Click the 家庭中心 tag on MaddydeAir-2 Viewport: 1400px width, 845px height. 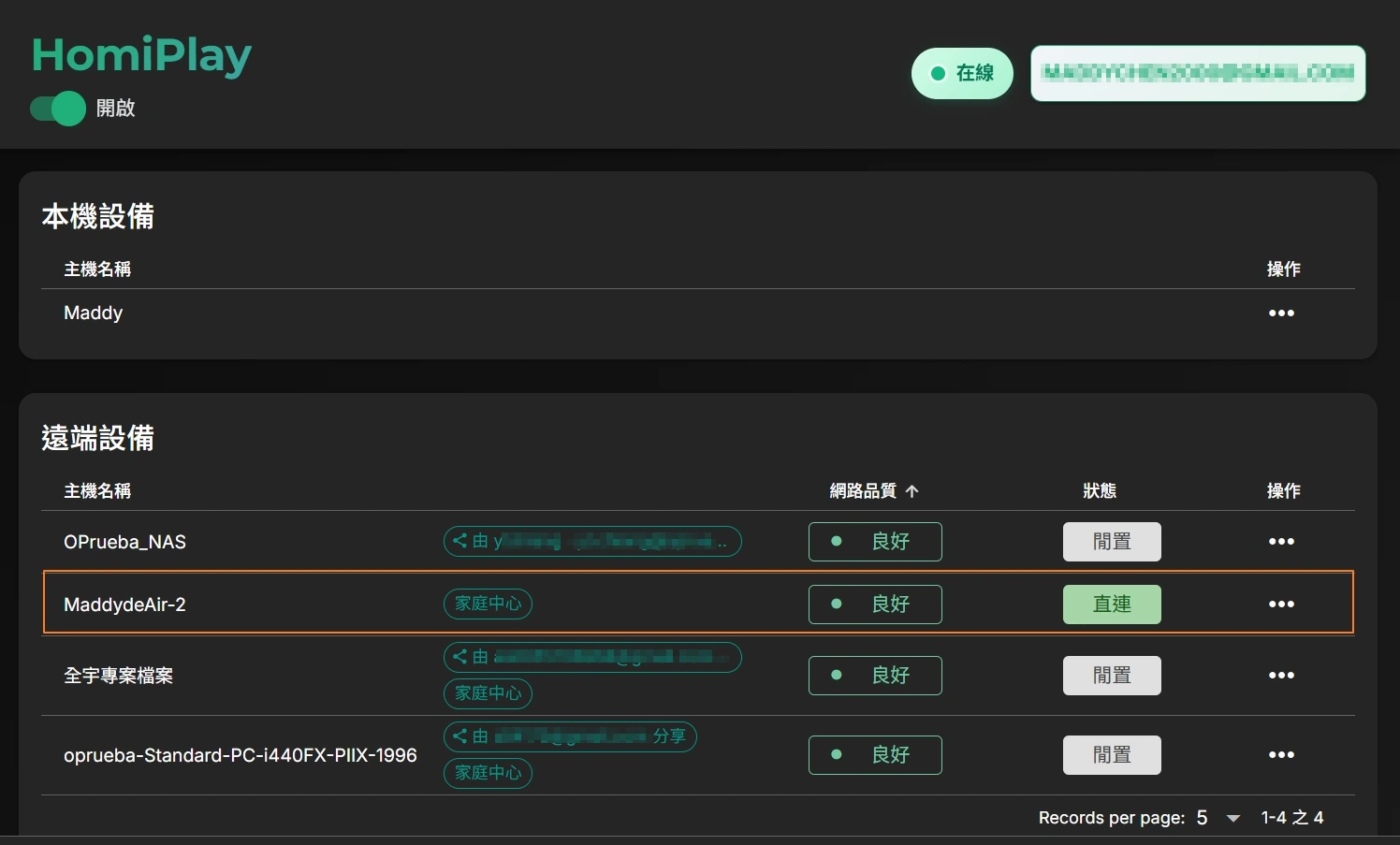(488, 604)
